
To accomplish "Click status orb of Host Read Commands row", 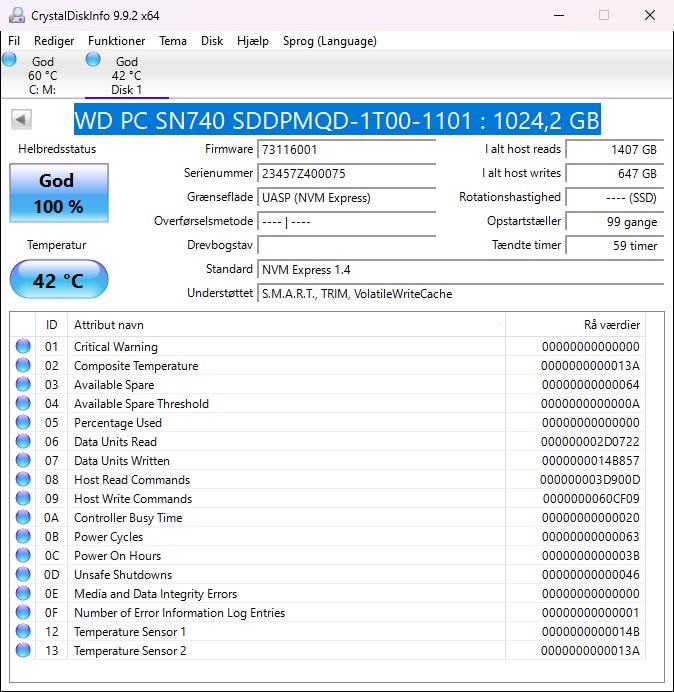I will point(23,479).
